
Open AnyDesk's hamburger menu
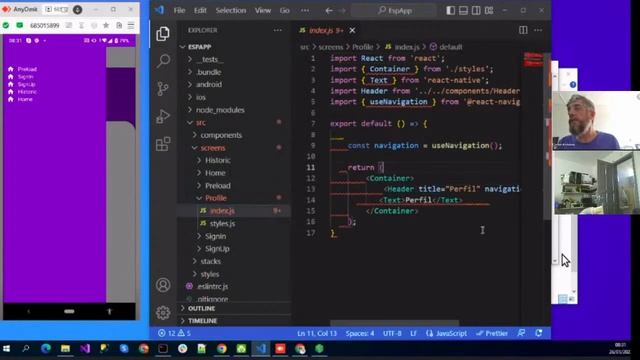(131, 25)
